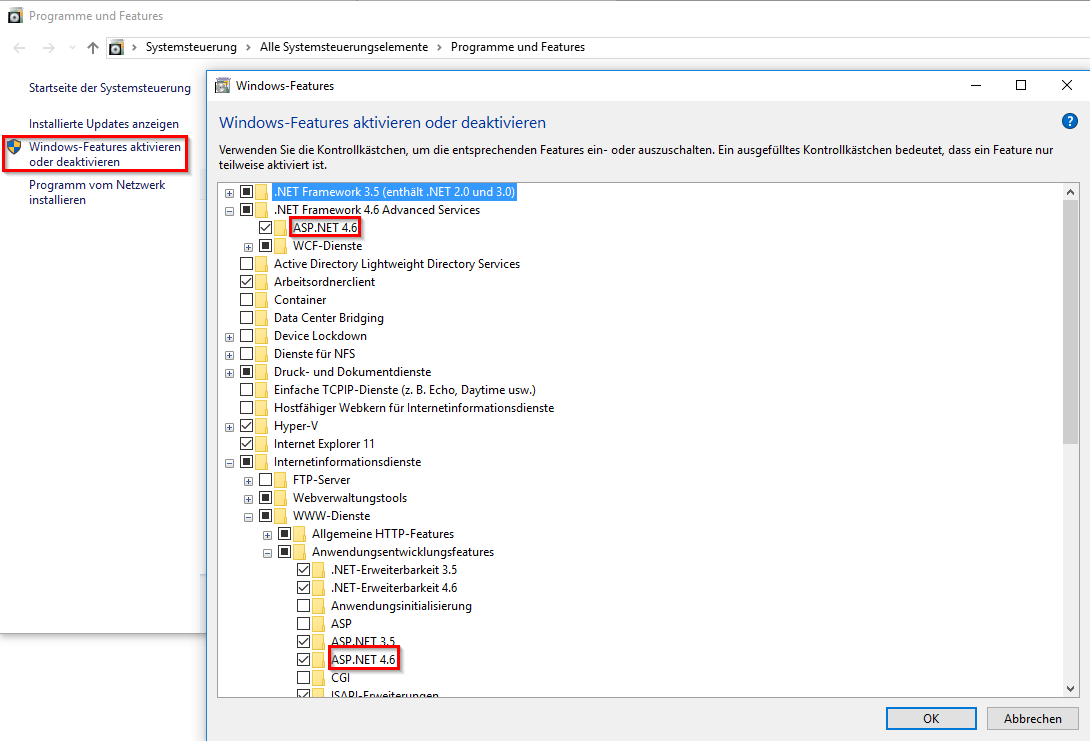The height and width of the screenshot is (741, 1090).
Task: Expand the Druck- und Dokumentdienste node
Action: click(x=229, y=371)
